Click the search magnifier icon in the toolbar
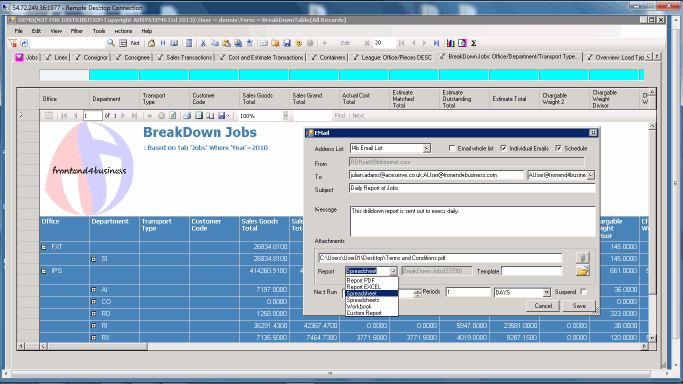The height and width of the screenshot is (384, 683). pos(111,43)
